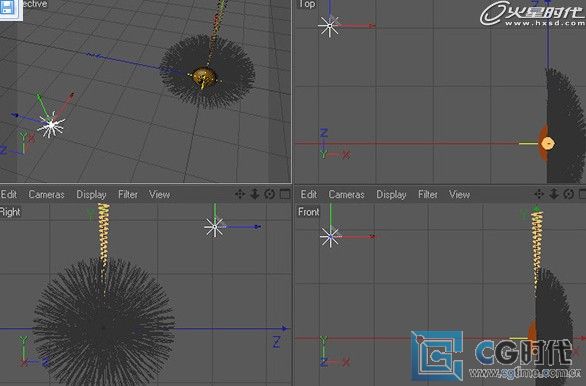Grab the light's red X-axis handle in Front viewport

click(372, 237)
